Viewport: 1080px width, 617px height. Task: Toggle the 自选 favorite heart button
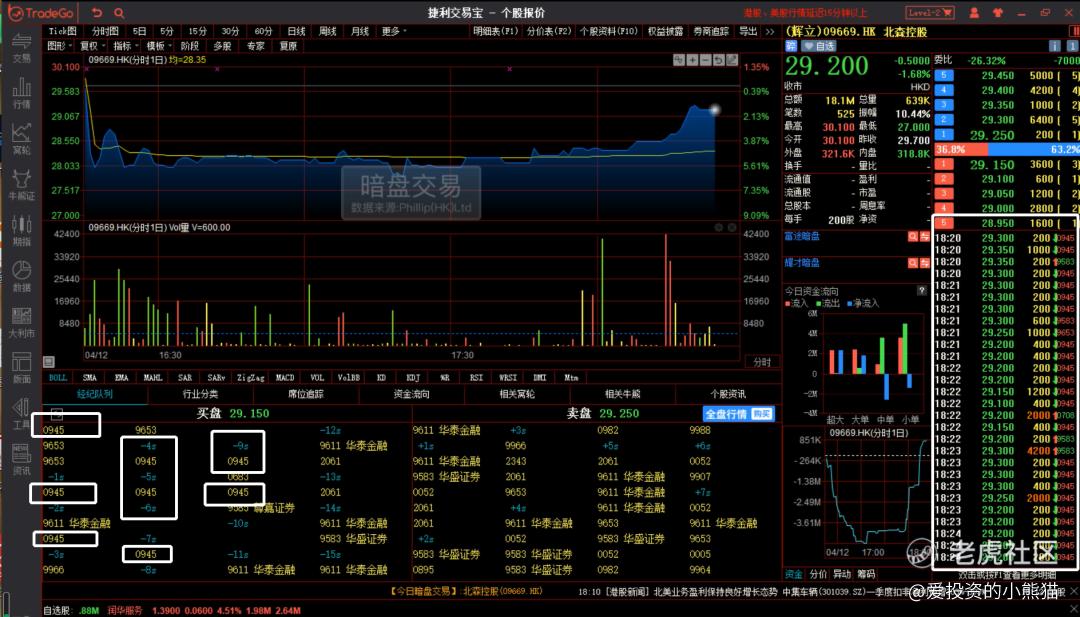(x=818, y=46)
